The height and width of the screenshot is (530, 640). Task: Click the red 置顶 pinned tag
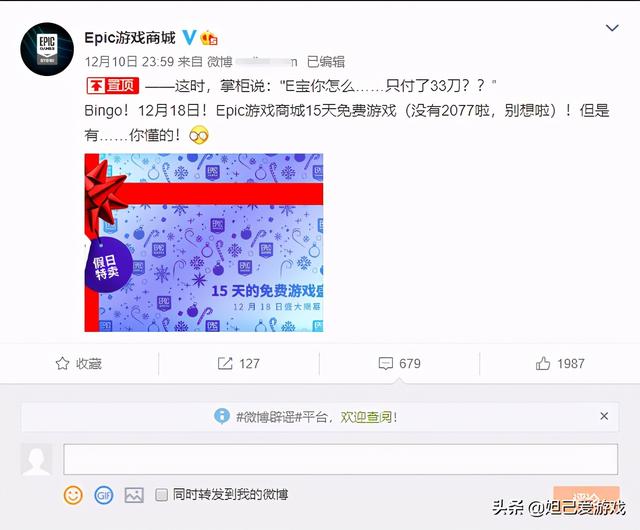tap(113, 86)
